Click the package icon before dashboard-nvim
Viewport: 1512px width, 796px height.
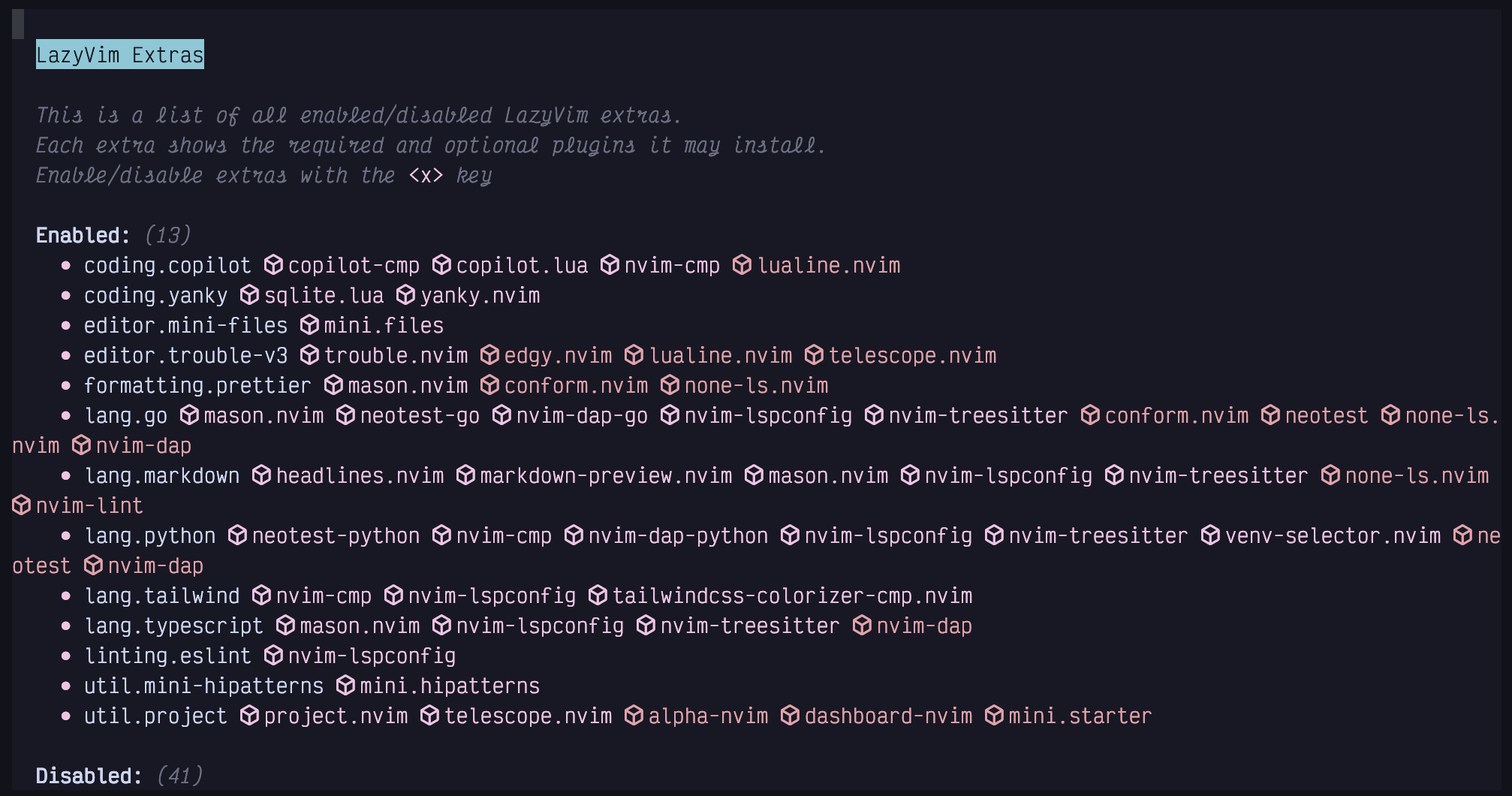(791, 716)
